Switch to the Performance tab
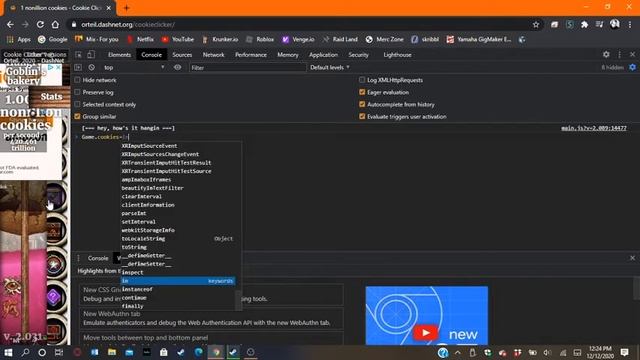Viewport: 640px width, 360px height. click(x=251, y=55)
